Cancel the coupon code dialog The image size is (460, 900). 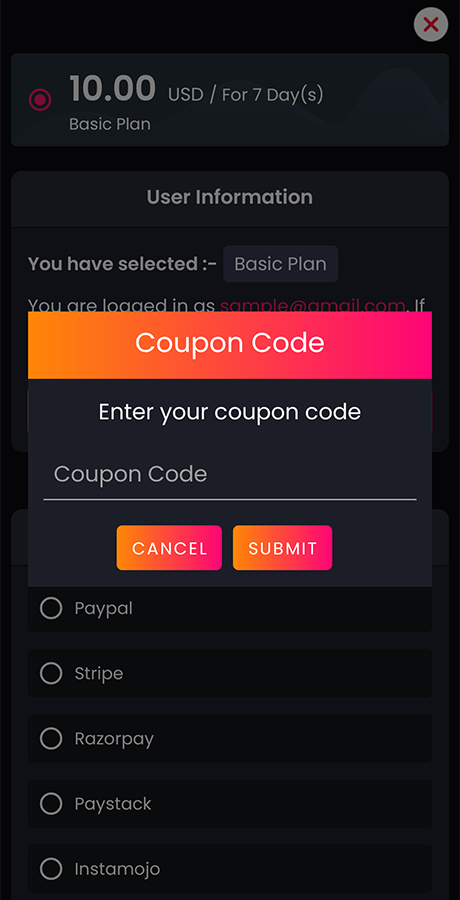(169, 548)
